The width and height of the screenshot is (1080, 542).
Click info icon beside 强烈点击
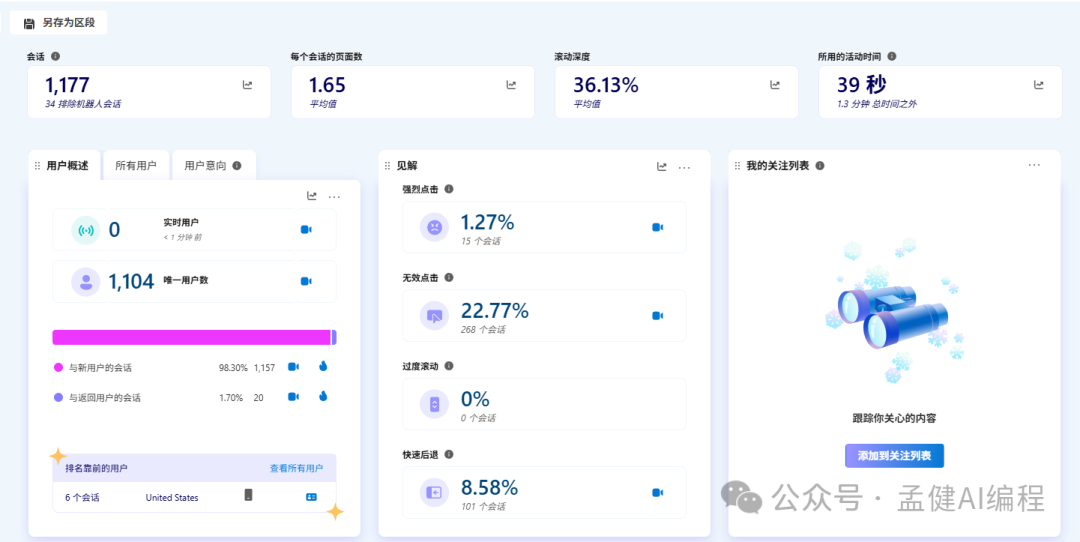(449, 189)
